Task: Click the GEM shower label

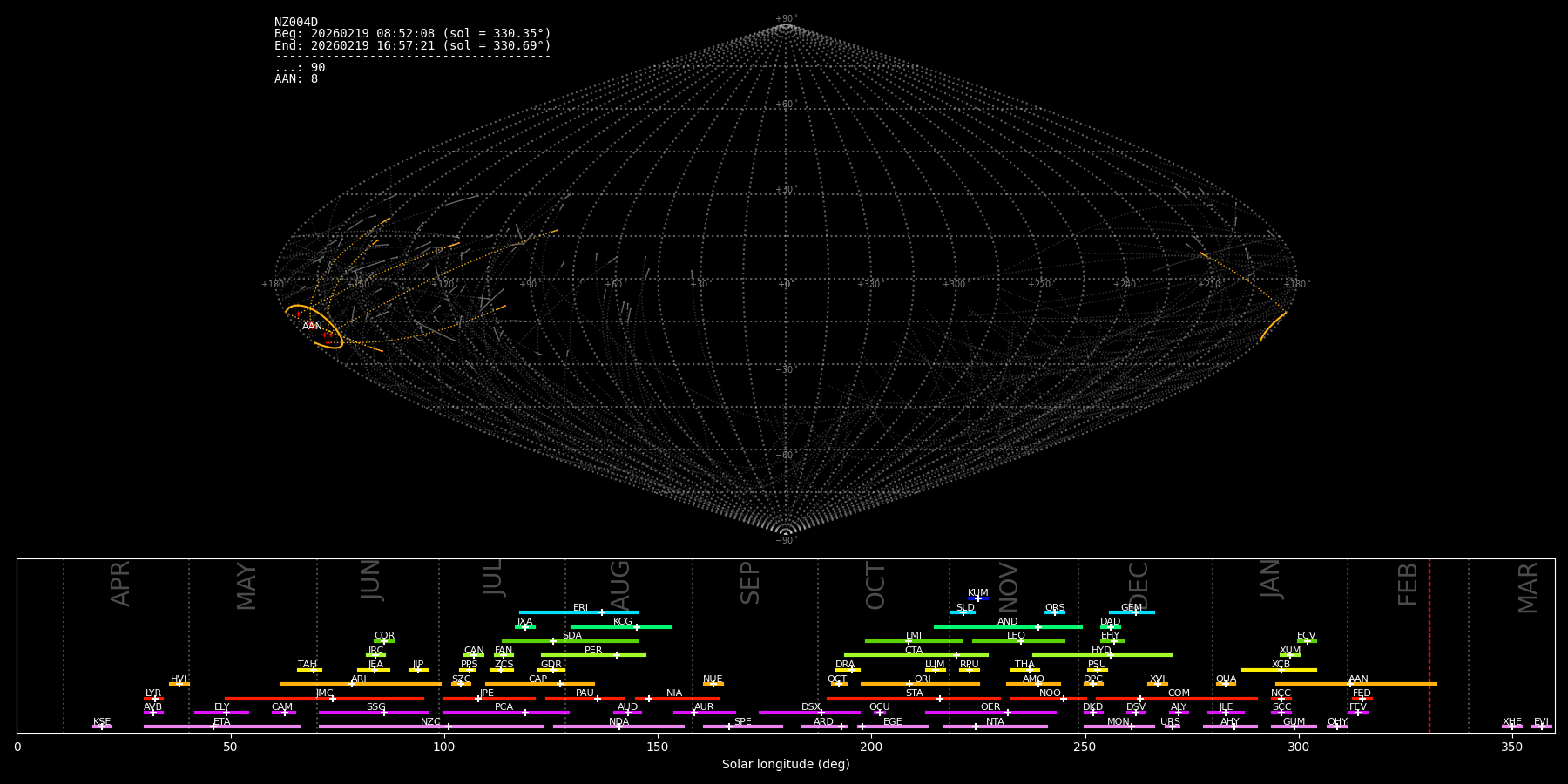Action: point(1132,608)
